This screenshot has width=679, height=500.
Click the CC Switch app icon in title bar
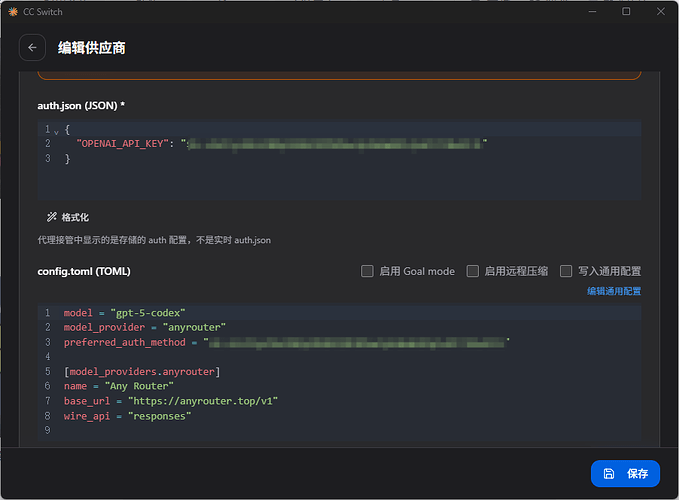pos(13,12)
